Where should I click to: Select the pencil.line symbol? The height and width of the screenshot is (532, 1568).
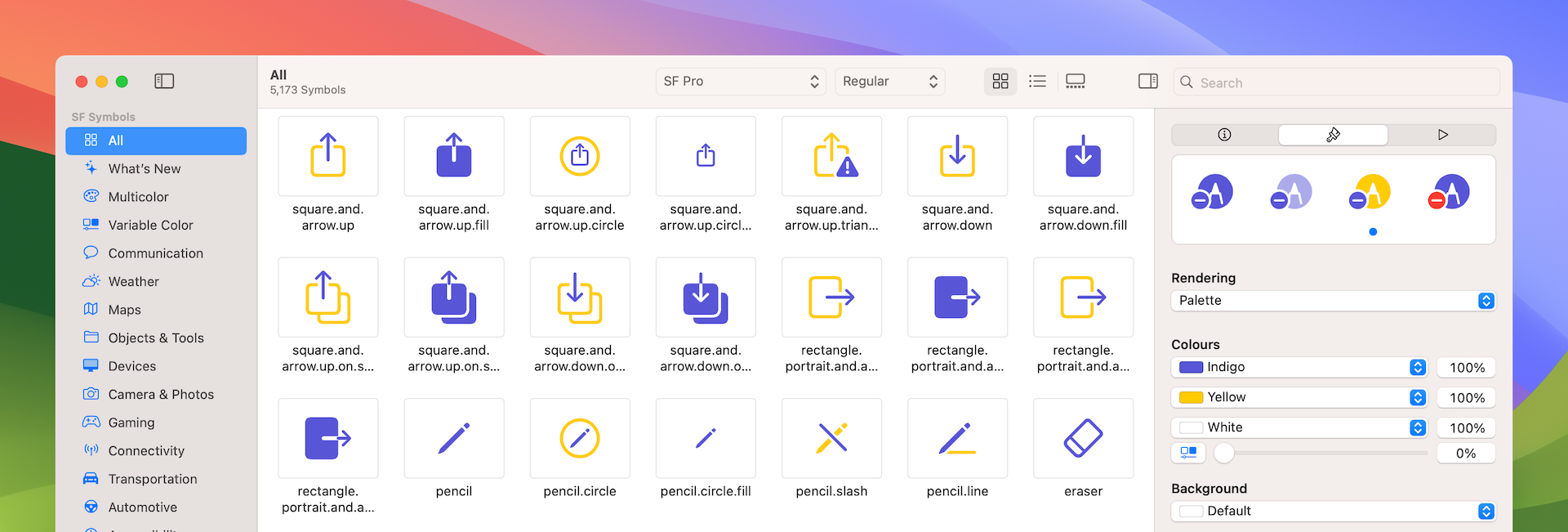pyautogui.click(x=957, y=438)
